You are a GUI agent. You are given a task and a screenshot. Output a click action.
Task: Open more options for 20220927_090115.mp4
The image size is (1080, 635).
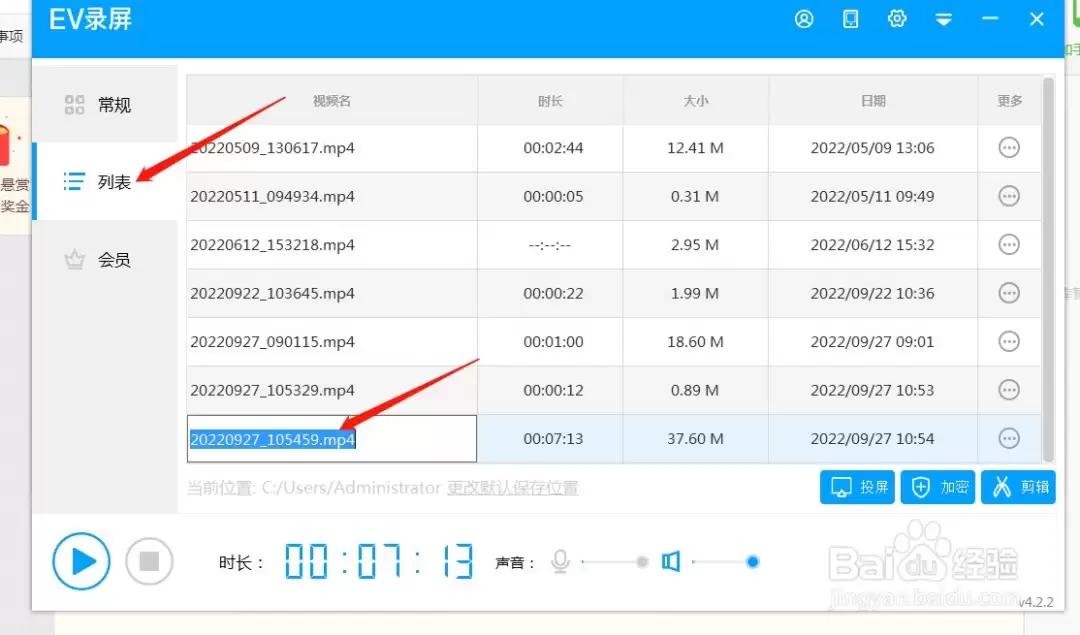(x=1009, y=342)
